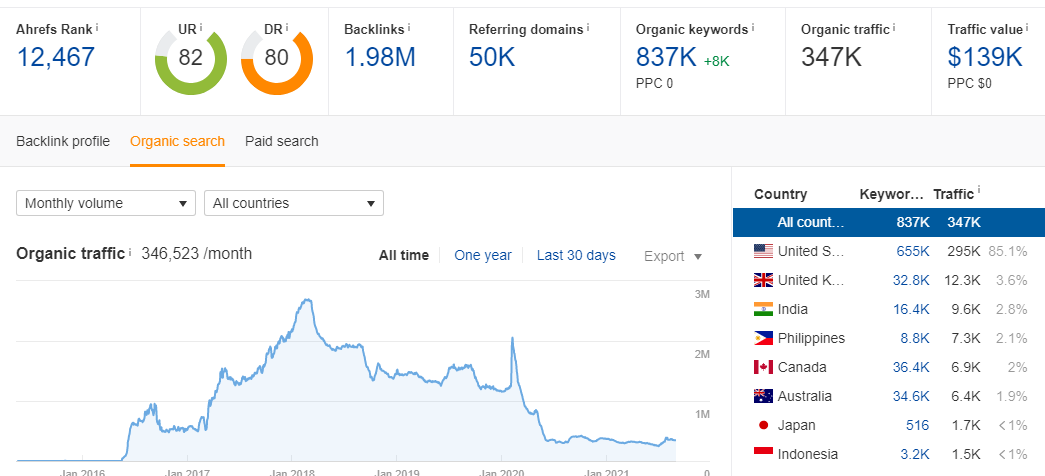Open Indonesia 3.2K keywords link

(915, 455)
